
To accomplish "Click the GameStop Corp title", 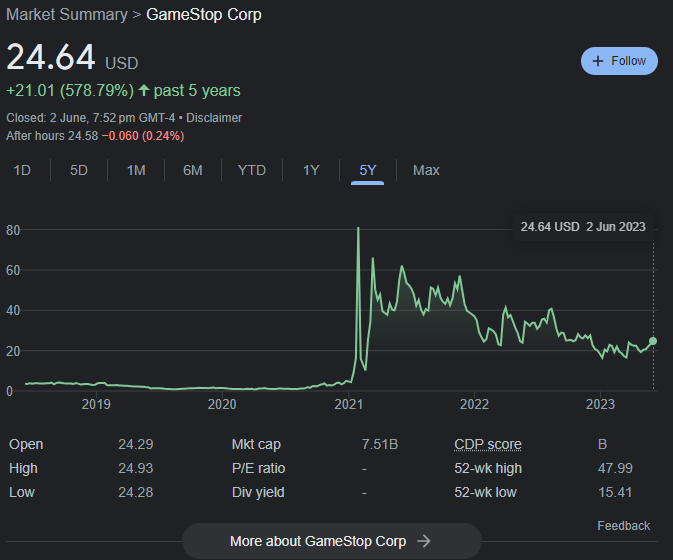I will (x=204, y=15).
